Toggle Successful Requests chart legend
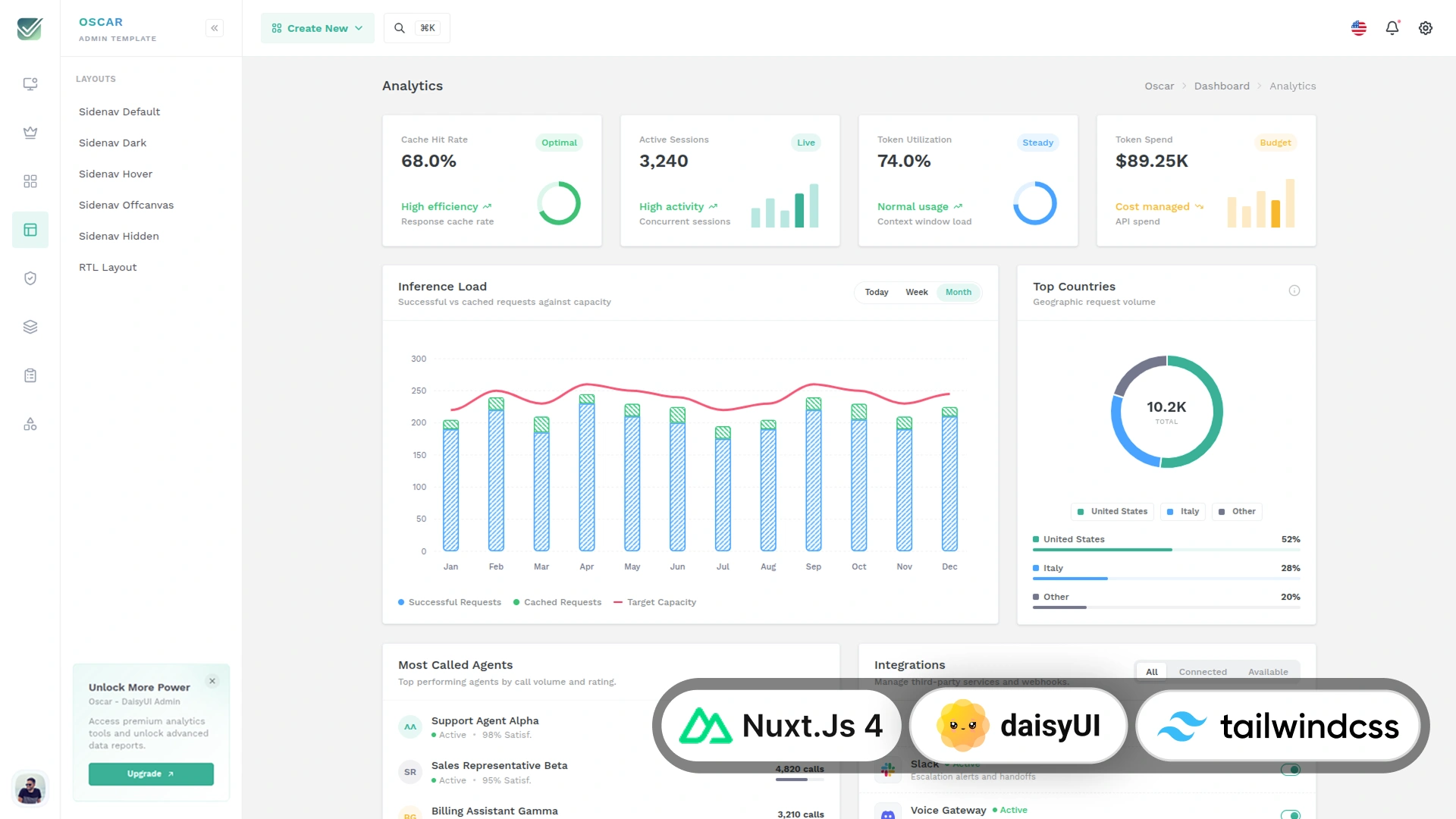The image size is (1456, 819). coord(450,602)
